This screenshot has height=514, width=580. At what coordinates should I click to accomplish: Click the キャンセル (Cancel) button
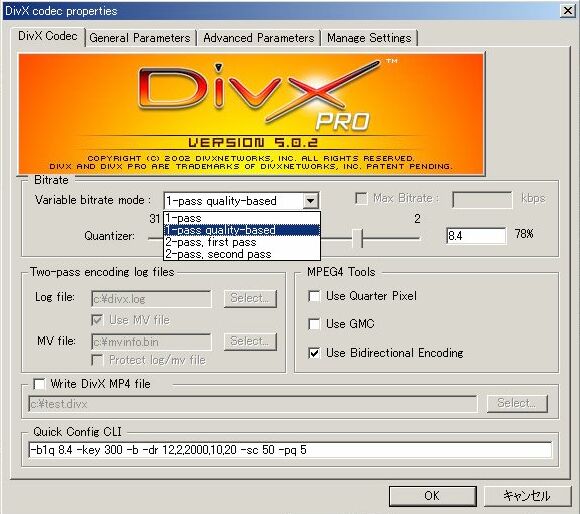coord(527,496)
